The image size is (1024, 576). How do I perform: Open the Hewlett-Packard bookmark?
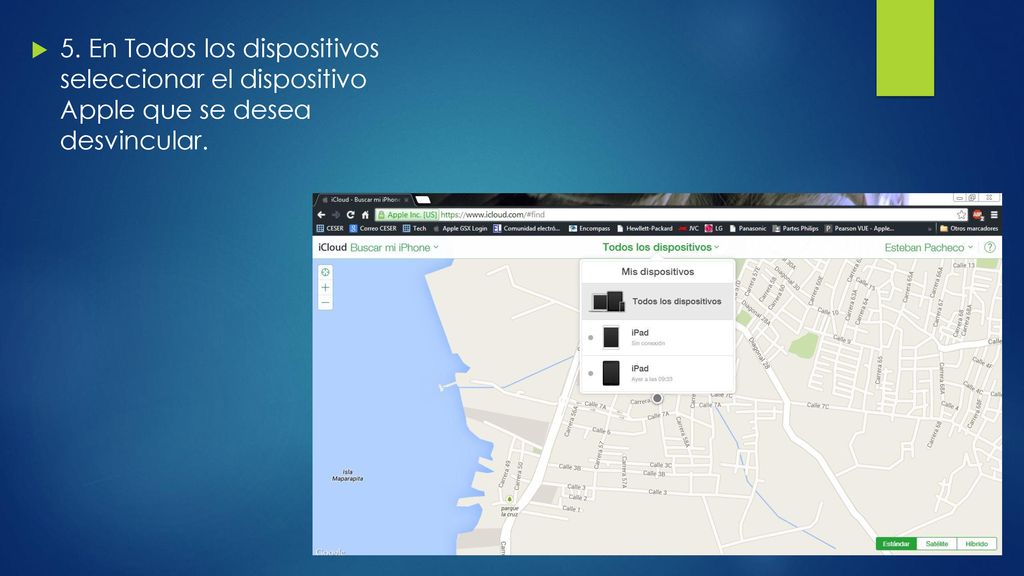[644, 229]
